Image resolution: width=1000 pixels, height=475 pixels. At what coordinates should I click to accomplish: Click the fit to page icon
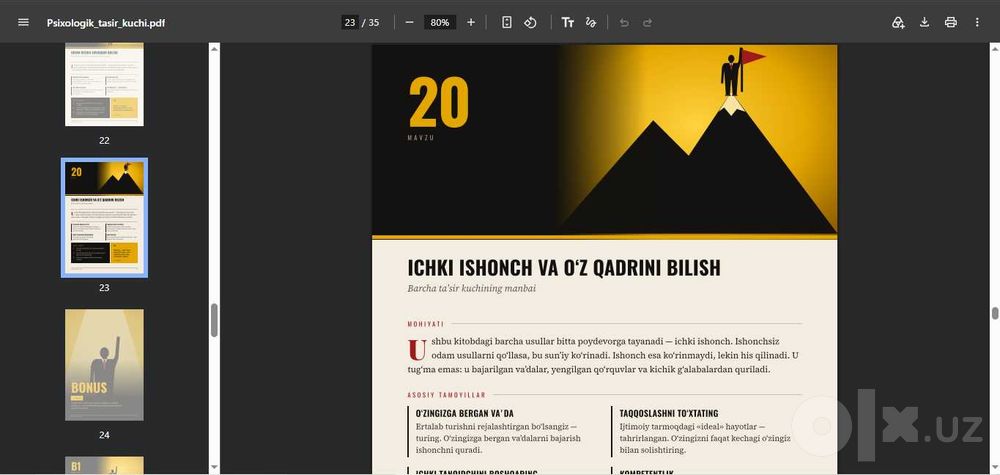pyautogui.click(x=506, y=22)
